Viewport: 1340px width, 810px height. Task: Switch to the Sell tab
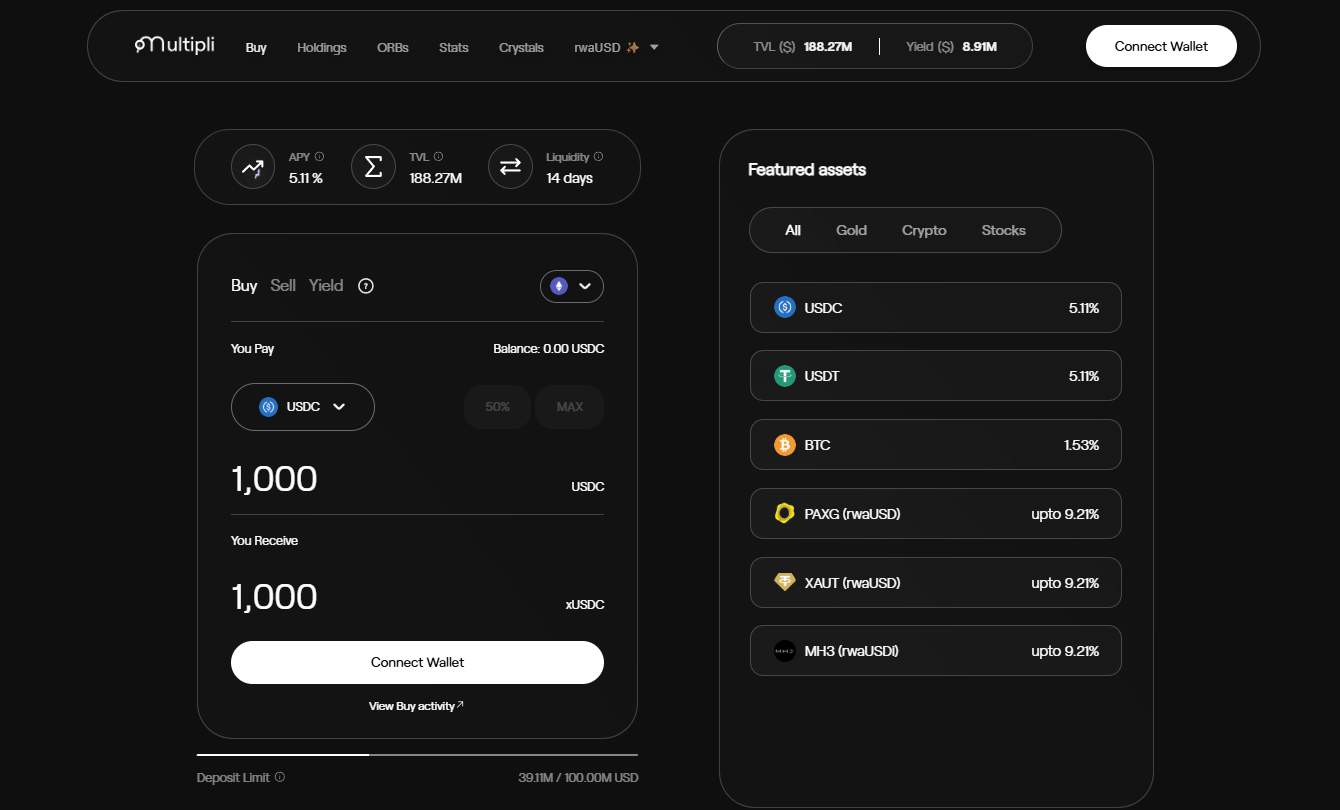click(283, 286)
